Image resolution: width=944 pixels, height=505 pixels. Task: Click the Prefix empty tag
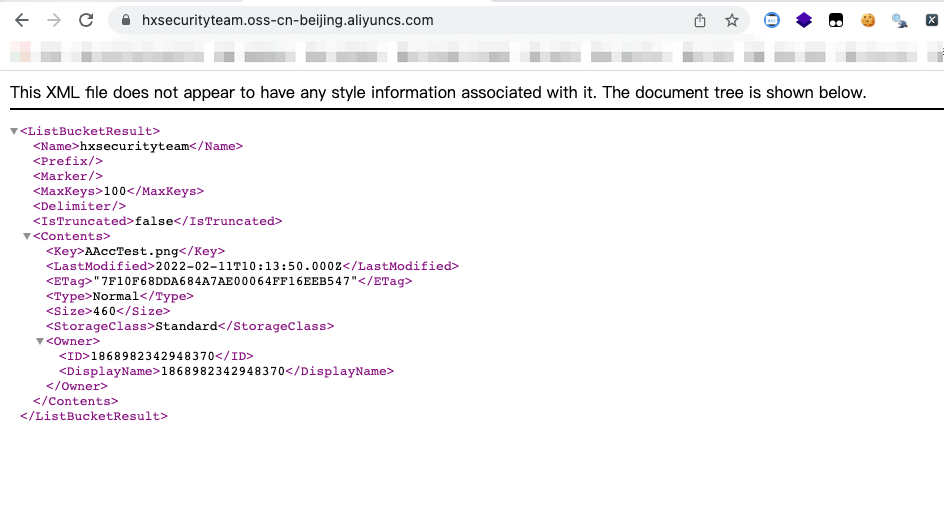(x=68, y=161)
